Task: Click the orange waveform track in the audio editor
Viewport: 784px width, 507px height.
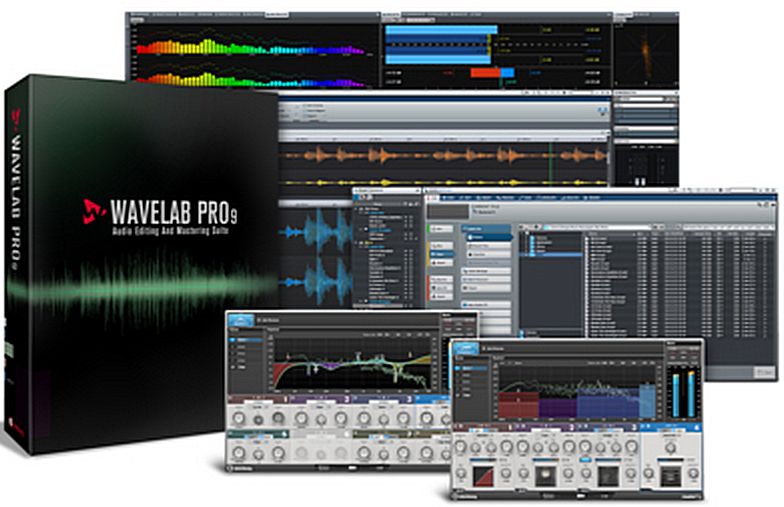Action: click(x=445, y=155)
